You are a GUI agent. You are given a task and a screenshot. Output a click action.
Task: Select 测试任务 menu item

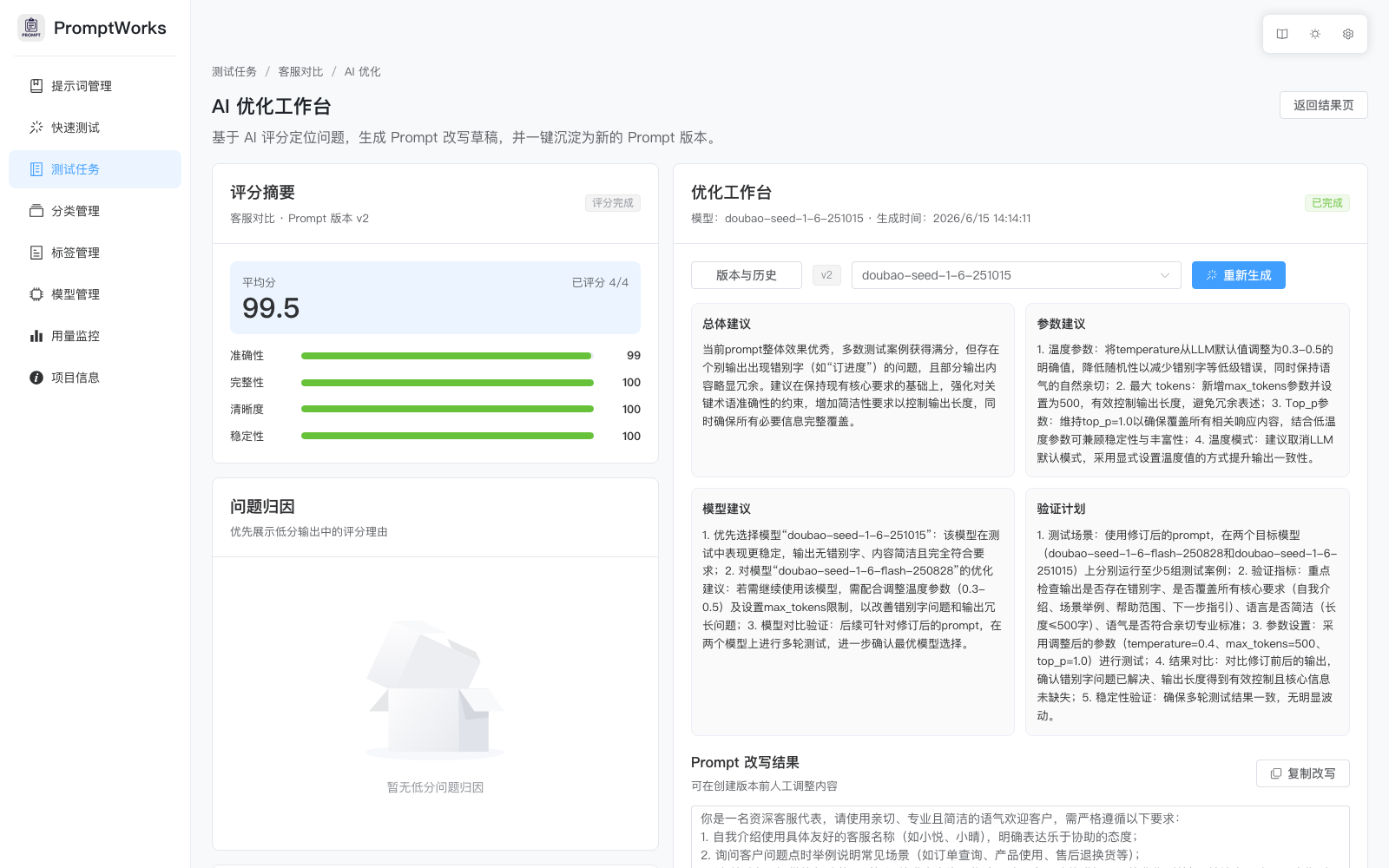point(95,169)
